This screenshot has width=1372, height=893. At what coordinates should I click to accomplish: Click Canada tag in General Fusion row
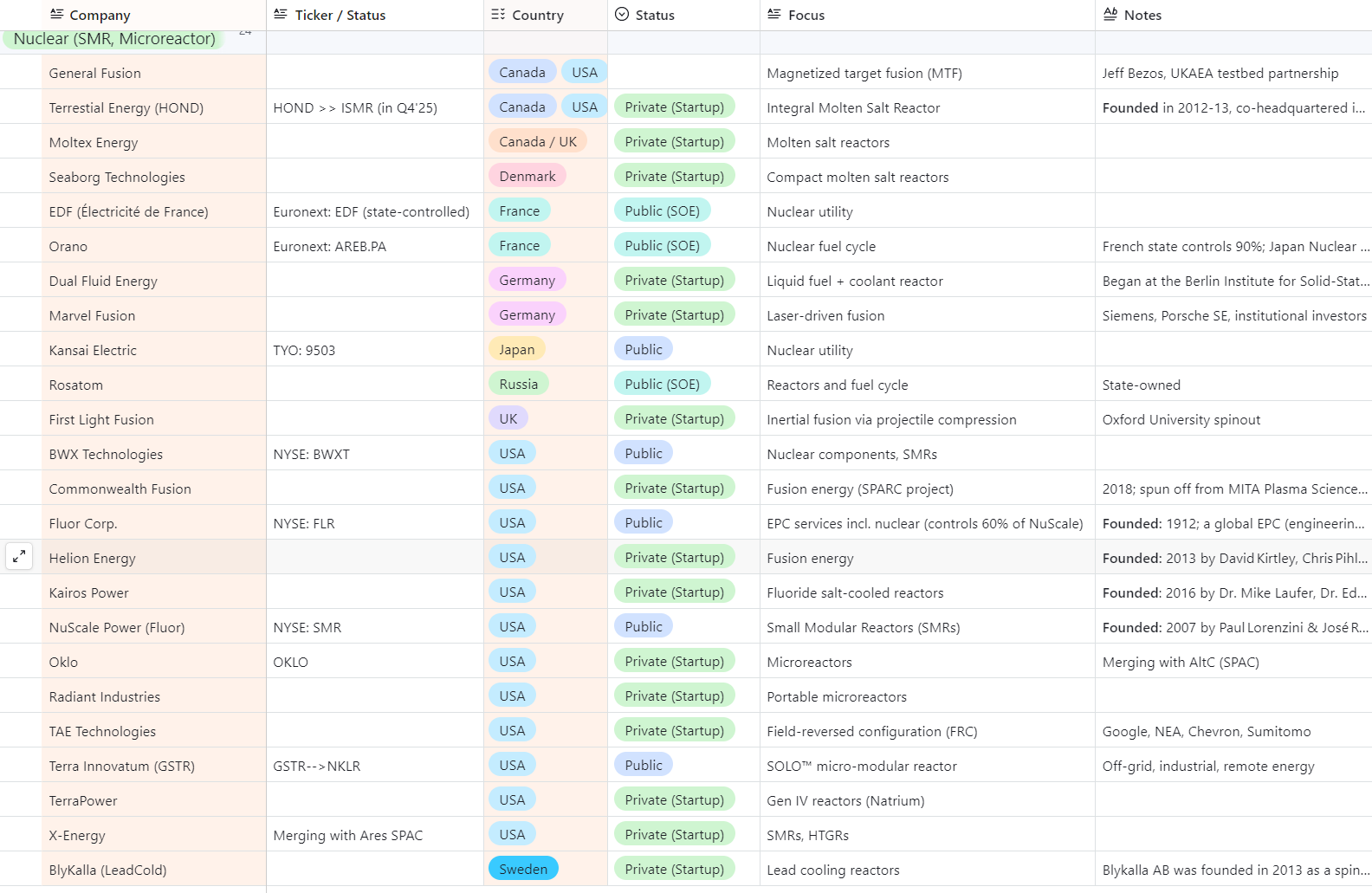point(522,72)
